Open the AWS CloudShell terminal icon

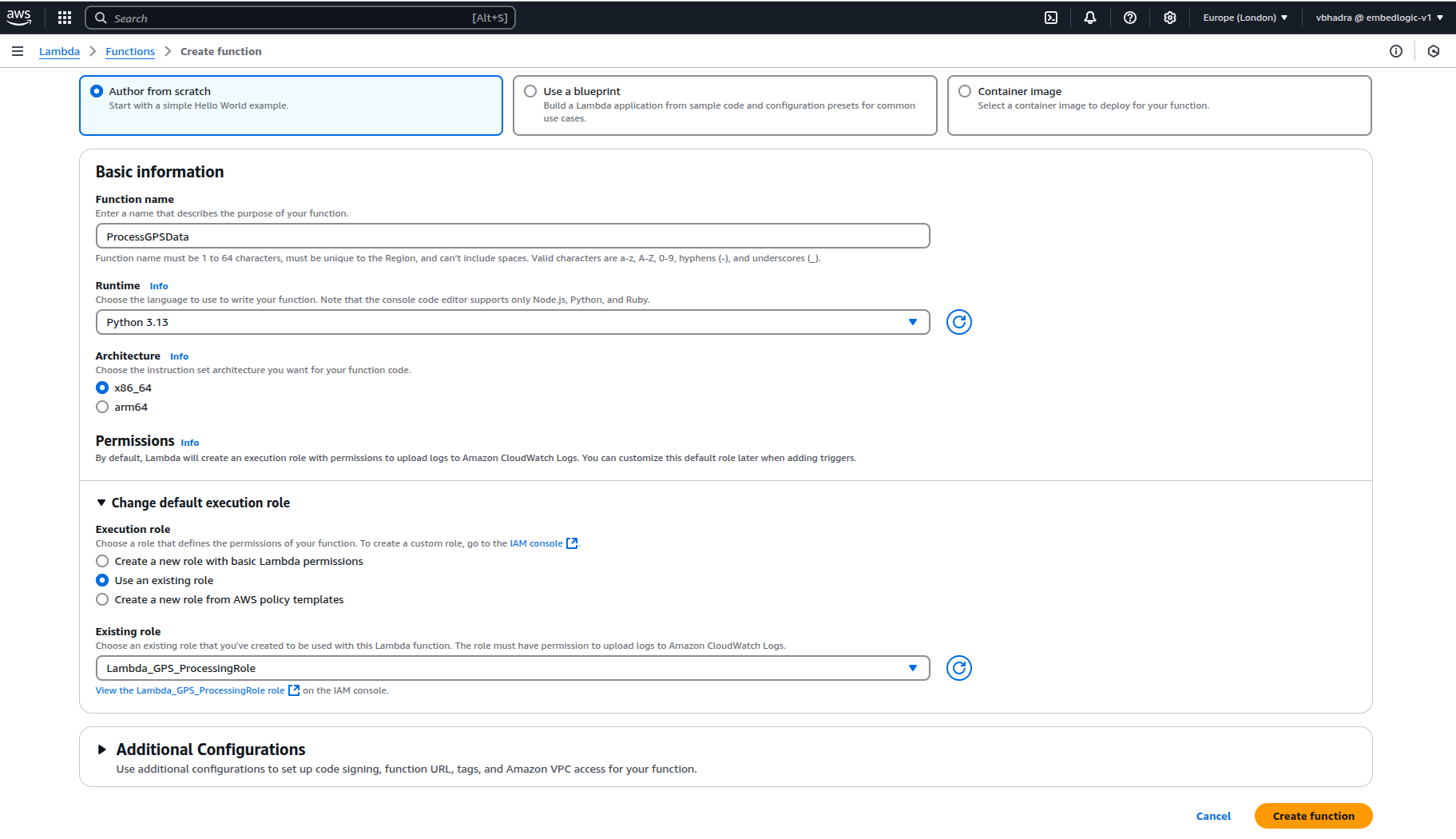coord(1051,18)
